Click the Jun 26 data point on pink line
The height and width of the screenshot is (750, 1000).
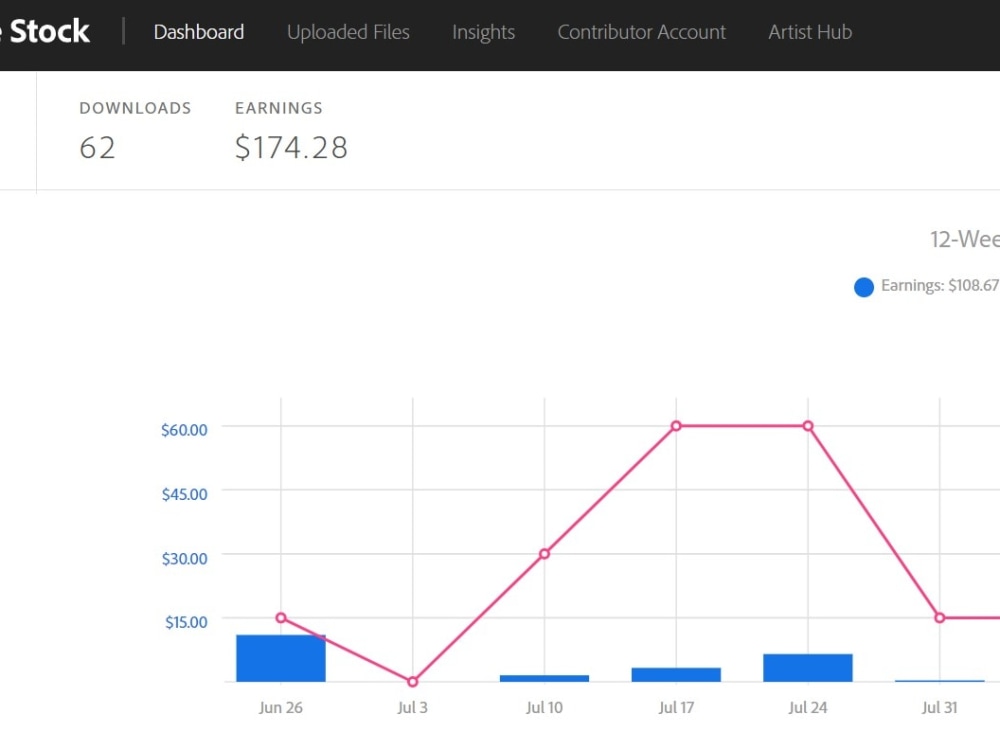281,618
